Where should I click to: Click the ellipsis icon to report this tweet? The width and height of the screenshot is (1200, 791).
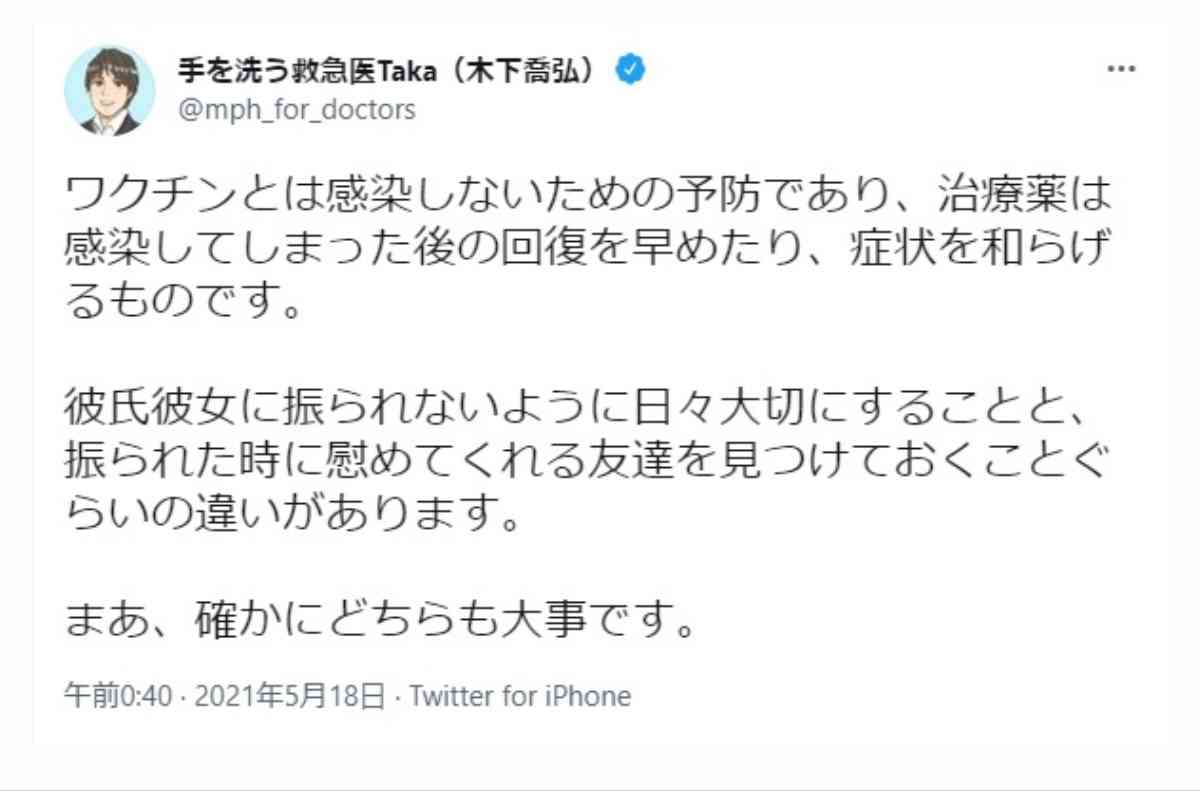pos(1121,68)
